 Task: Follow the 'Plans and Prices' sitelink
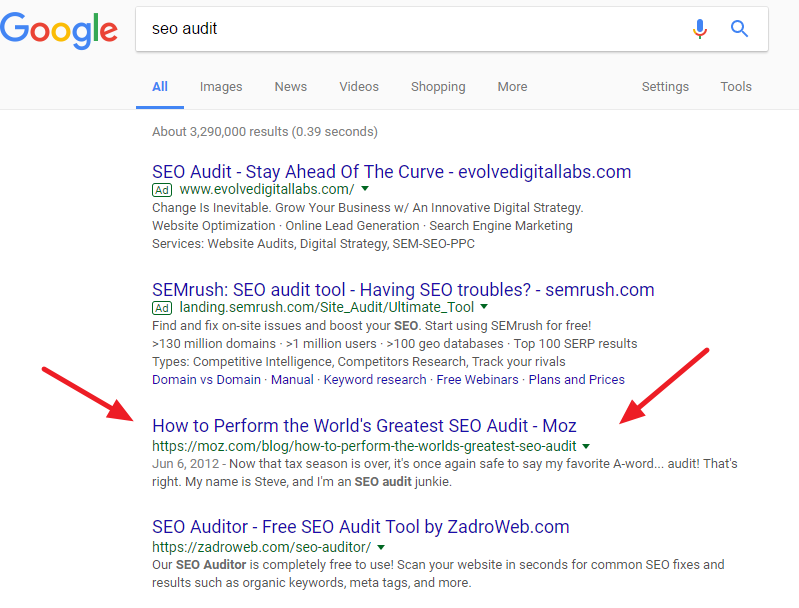pos(576,380)
